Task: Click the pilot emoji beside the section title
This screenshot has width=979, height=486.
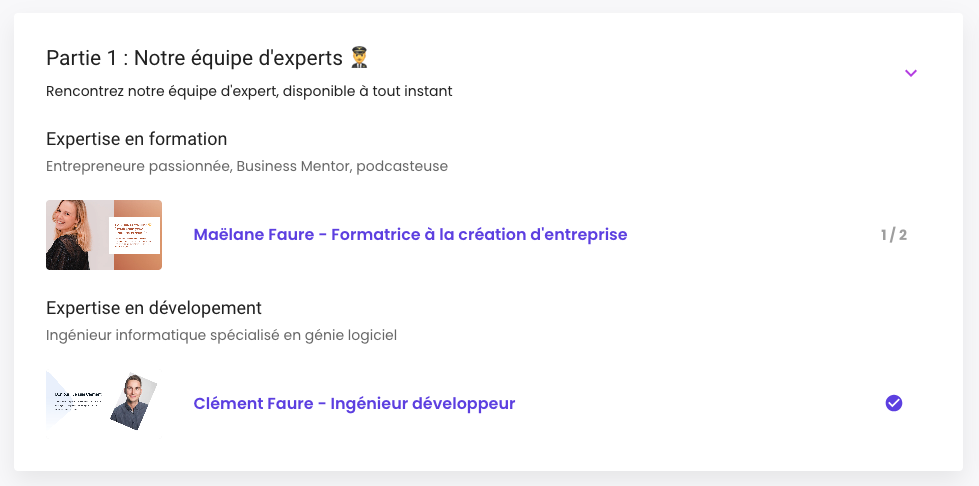Action: click(x=359, y=57)
